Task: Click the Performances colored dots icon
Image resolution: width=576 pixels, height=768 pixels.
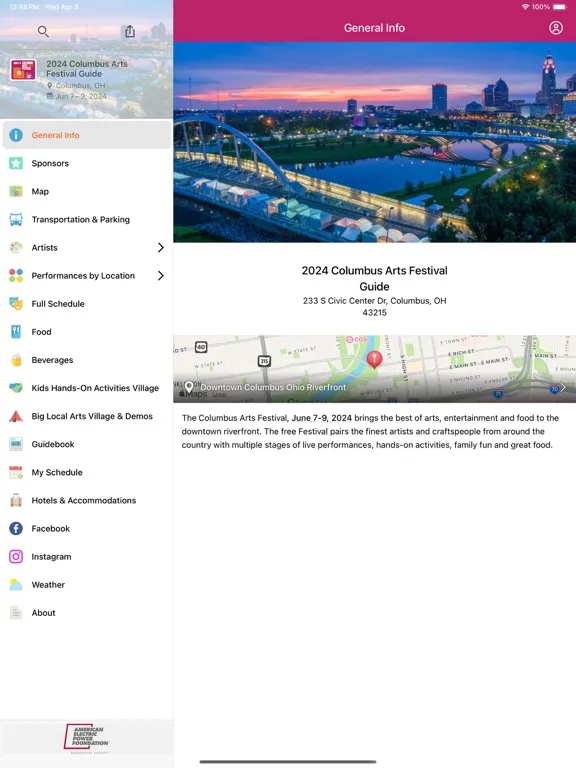Action: (x=16, y=275)
